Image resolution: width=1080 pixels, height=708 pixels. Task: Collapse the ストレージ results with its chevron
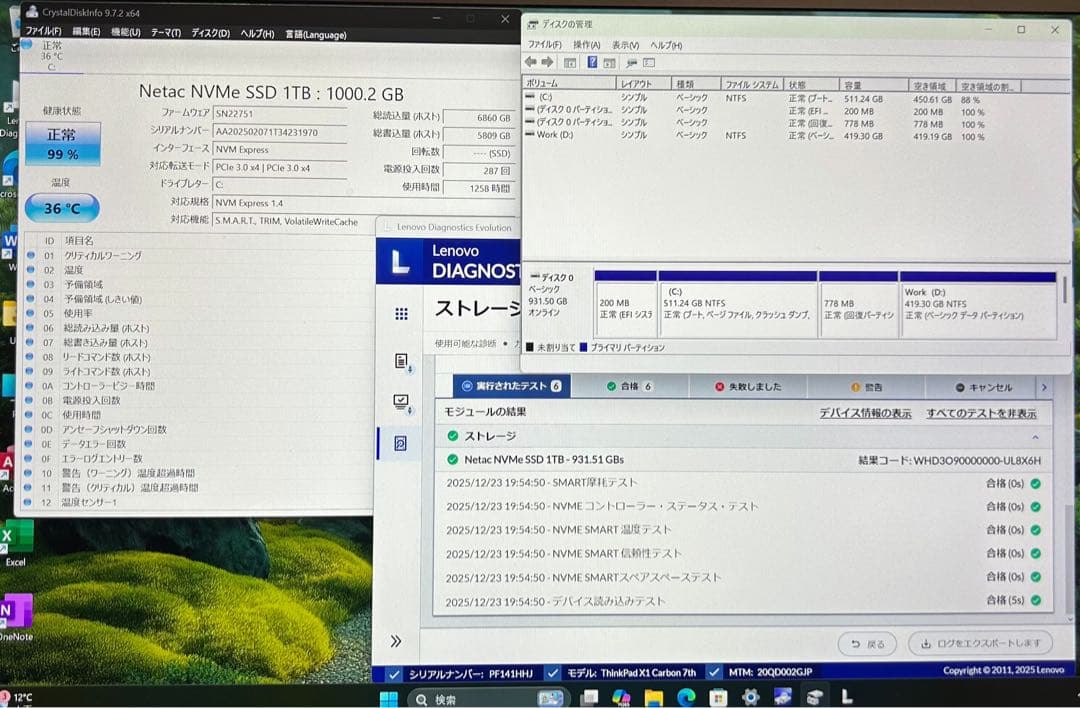[x=1035, y=437]
